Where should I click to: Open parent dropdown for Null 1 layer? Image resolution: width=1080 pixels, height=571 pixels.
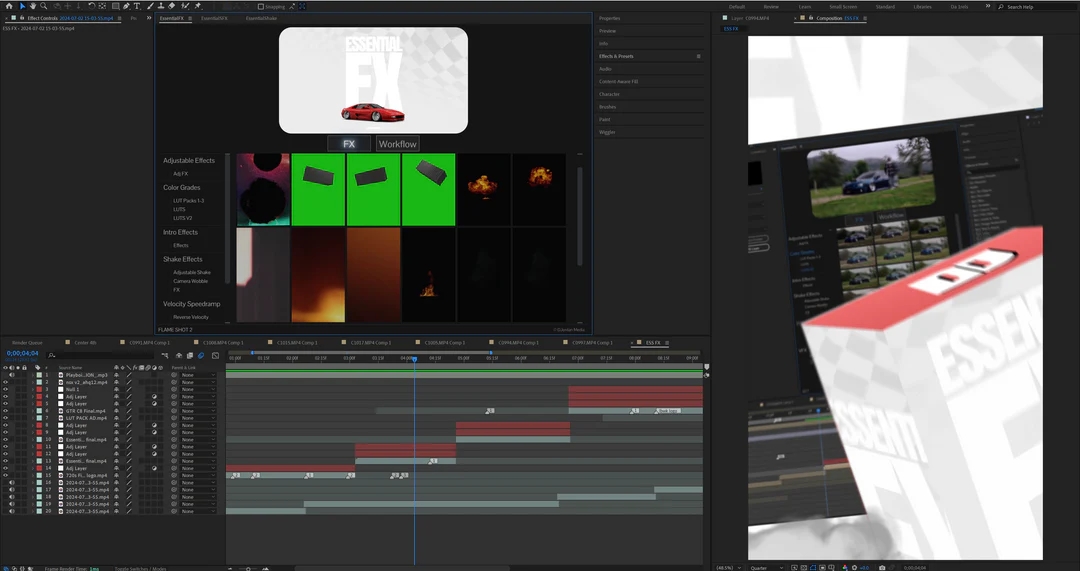click(x=197, y=389)
